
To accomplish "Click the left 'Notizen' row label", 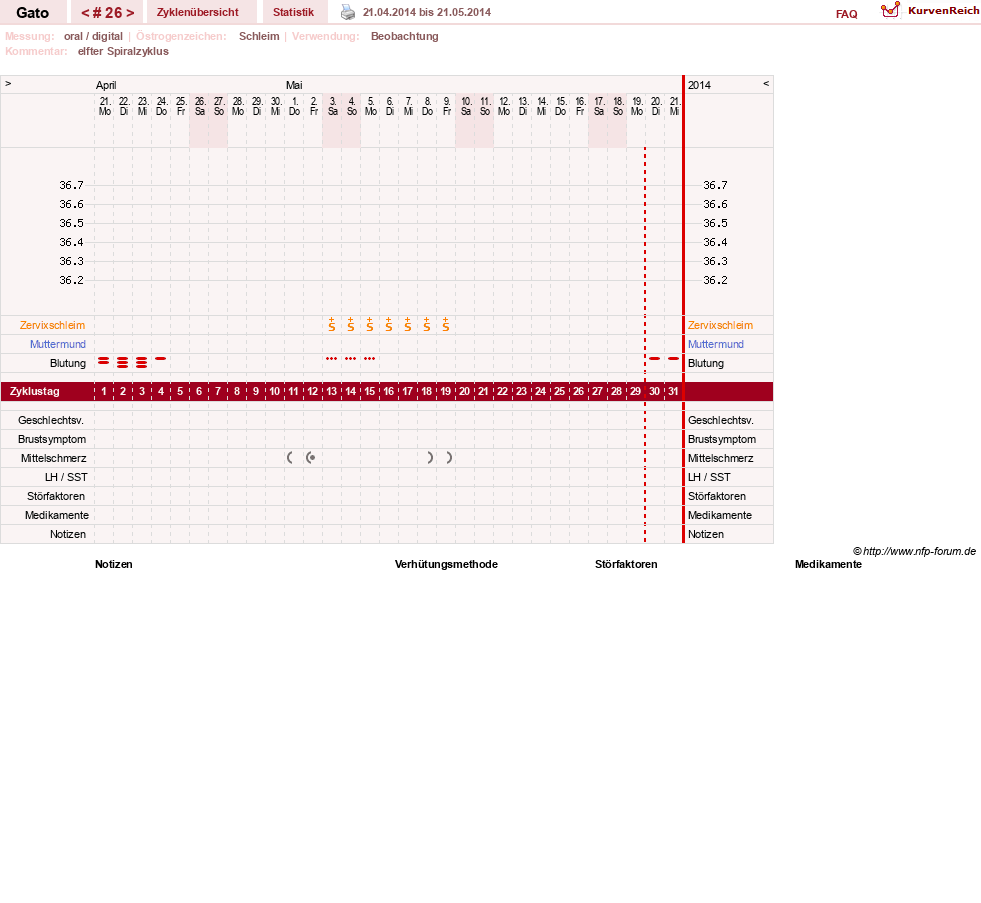I will 68,534.
